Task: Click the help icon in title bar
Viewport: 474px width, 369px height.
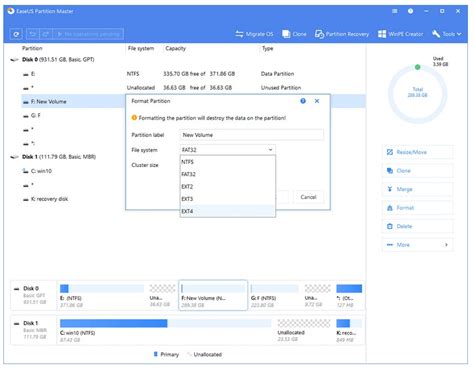Action: pyautogui.click(x=410, y=11)
